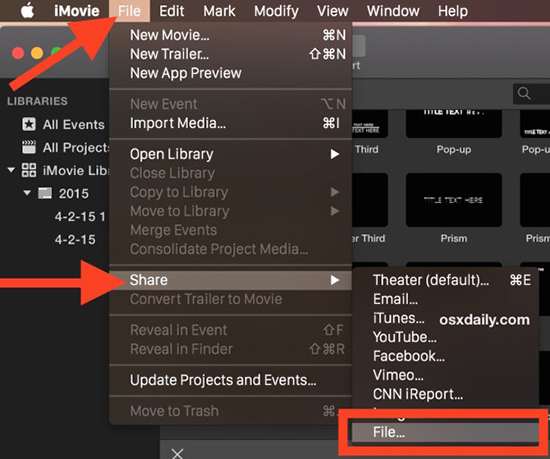Screen dimensions: 550x459
Task: Share the movie to YouTube…
Action: (x=445, y=337)
